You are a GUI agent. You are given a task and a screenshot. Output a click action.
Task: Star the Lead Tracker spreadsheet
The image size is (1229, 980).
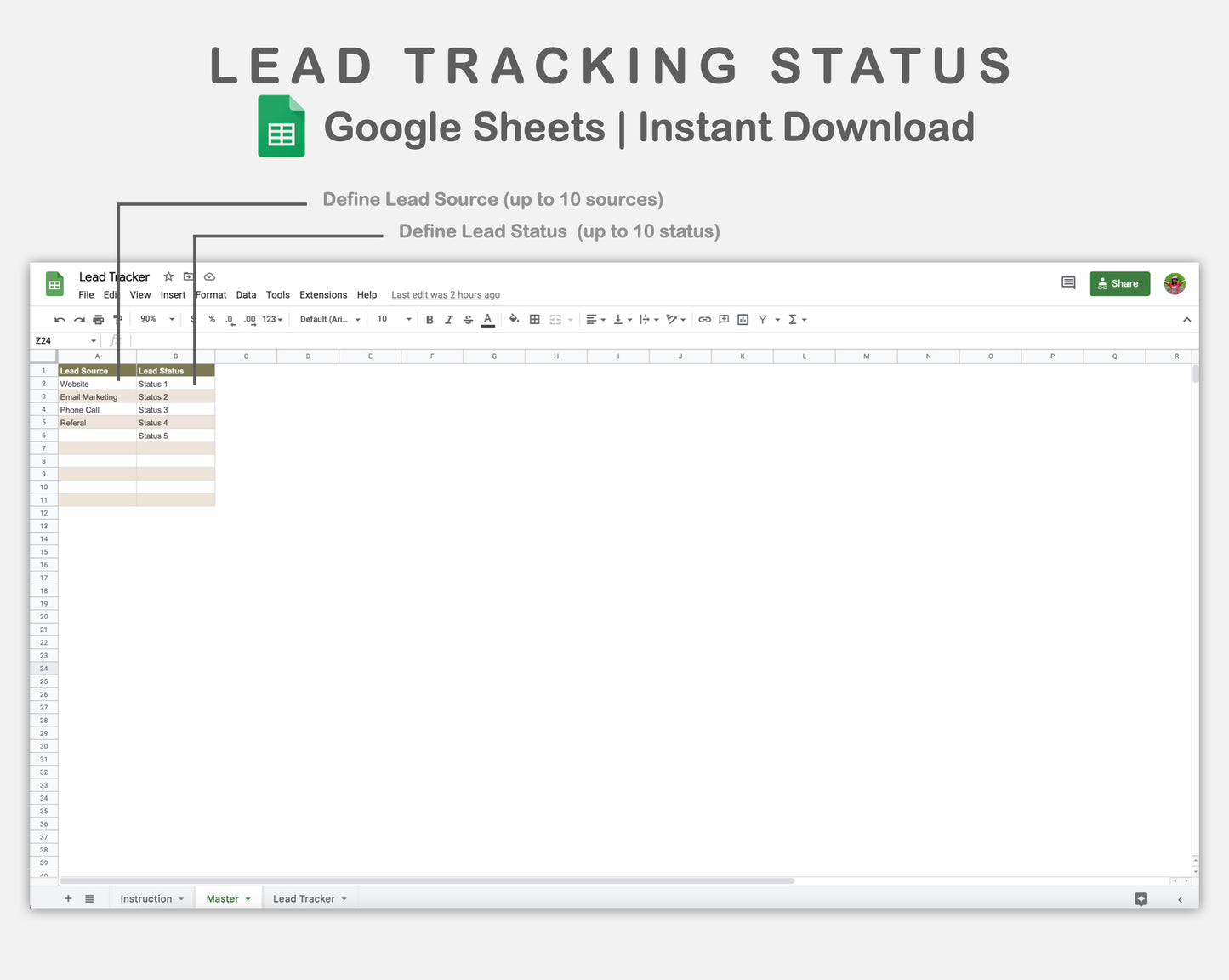168,276
